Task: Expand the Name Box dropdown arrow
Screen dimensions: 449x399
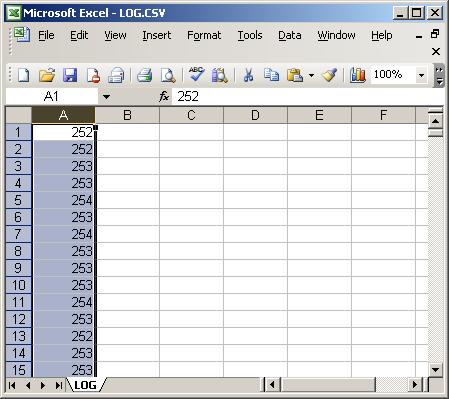Action: 106,97
